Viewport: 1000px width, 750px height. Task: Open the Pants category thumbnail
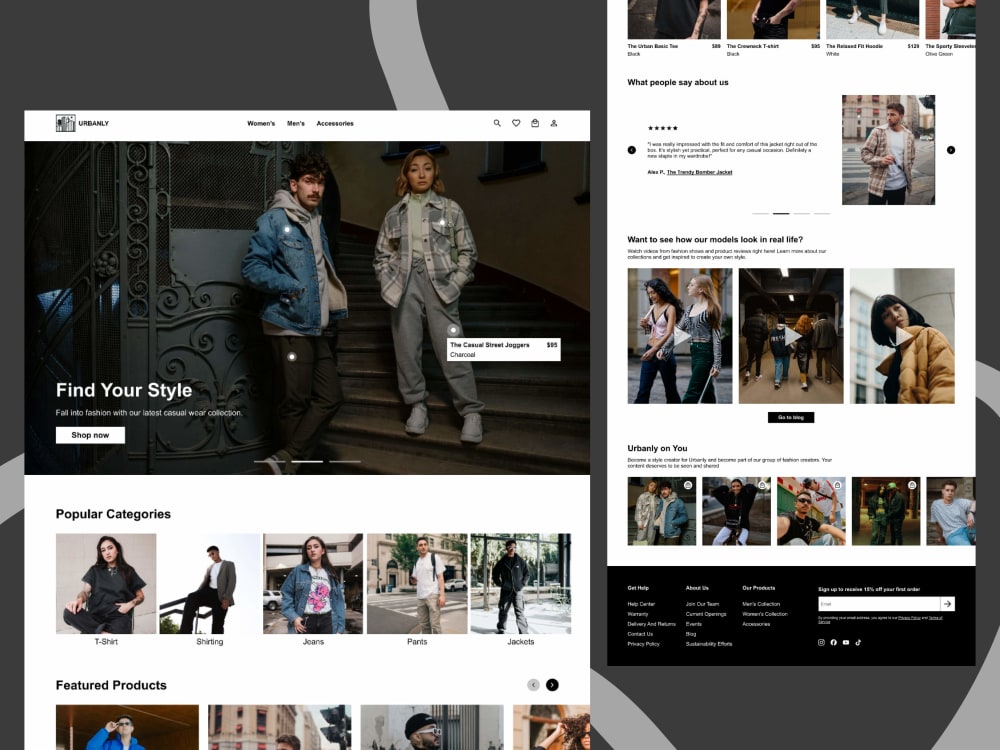417,584
